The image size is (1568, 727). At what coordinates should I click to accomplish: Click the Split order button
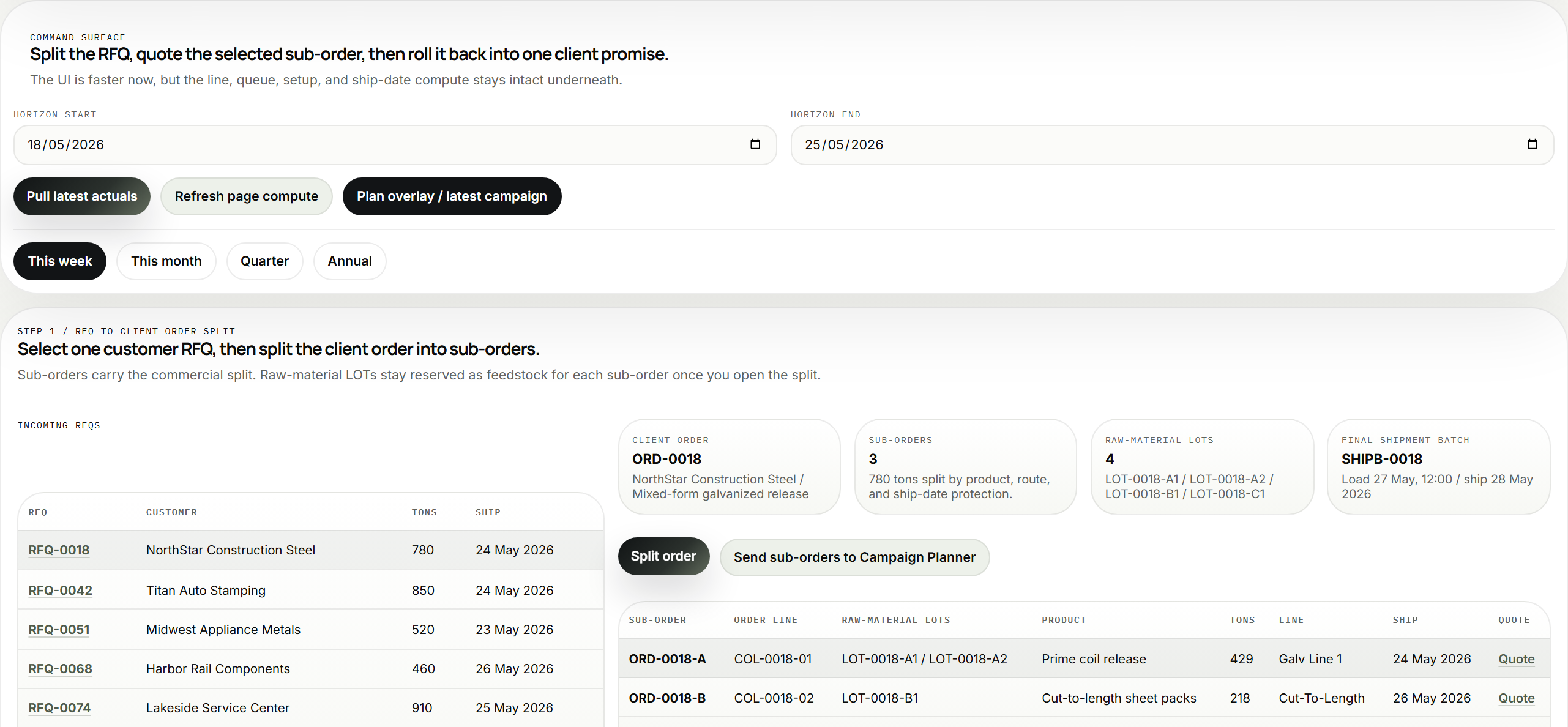(663, 556)
